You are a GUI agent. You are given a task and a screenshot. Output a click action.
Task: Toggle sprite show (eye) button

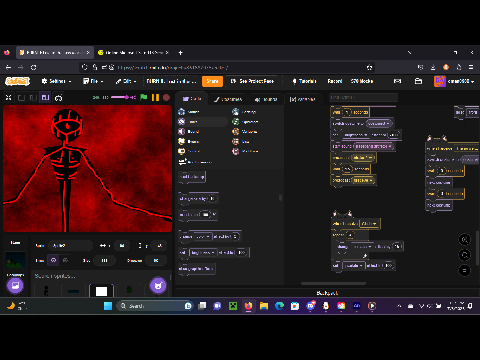click(53, 260)
